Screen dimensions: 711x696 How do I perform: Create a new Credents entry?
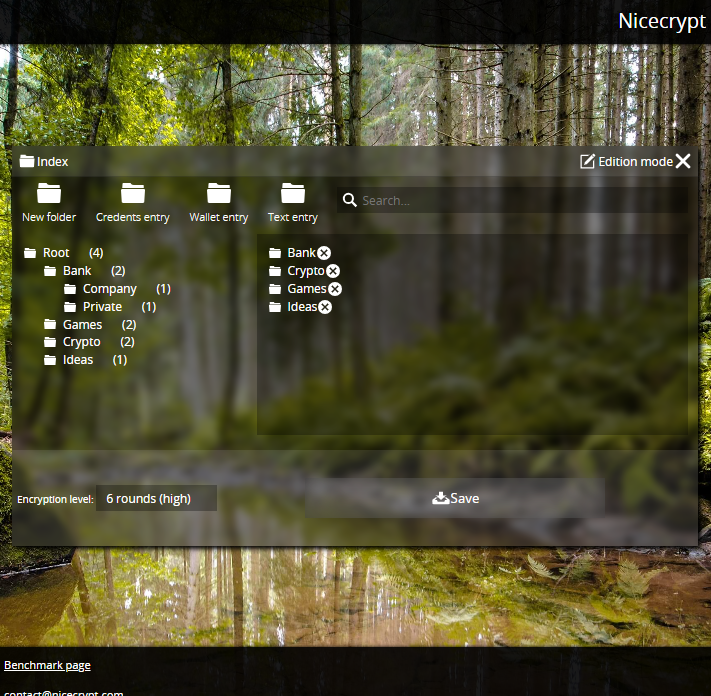[133, 193]
